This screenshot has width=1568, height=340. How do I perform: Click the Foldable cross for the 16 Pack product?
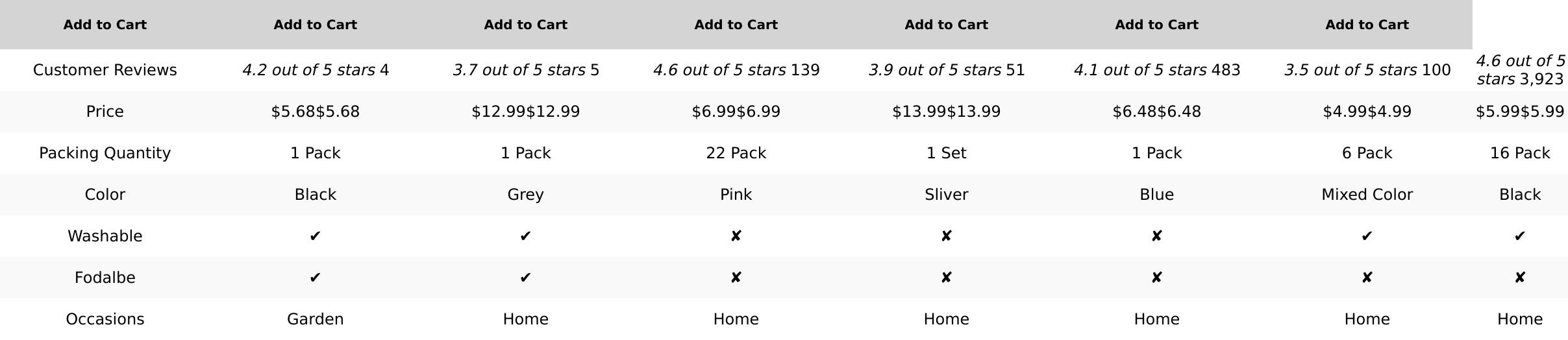pyautogui.click(x=1519, y=278)
